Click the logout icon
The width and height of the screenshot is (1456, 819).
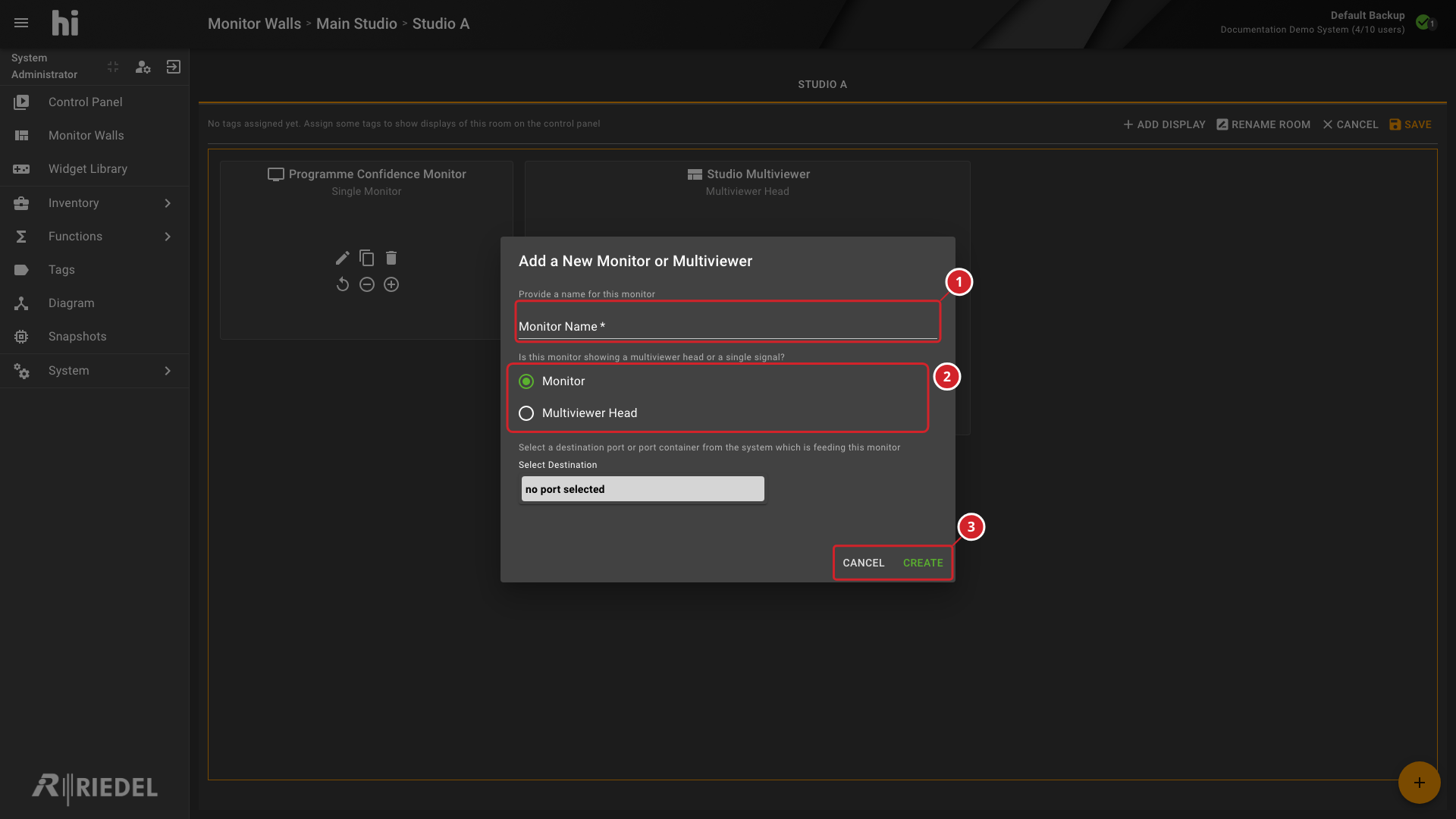(x=174, y=67)
